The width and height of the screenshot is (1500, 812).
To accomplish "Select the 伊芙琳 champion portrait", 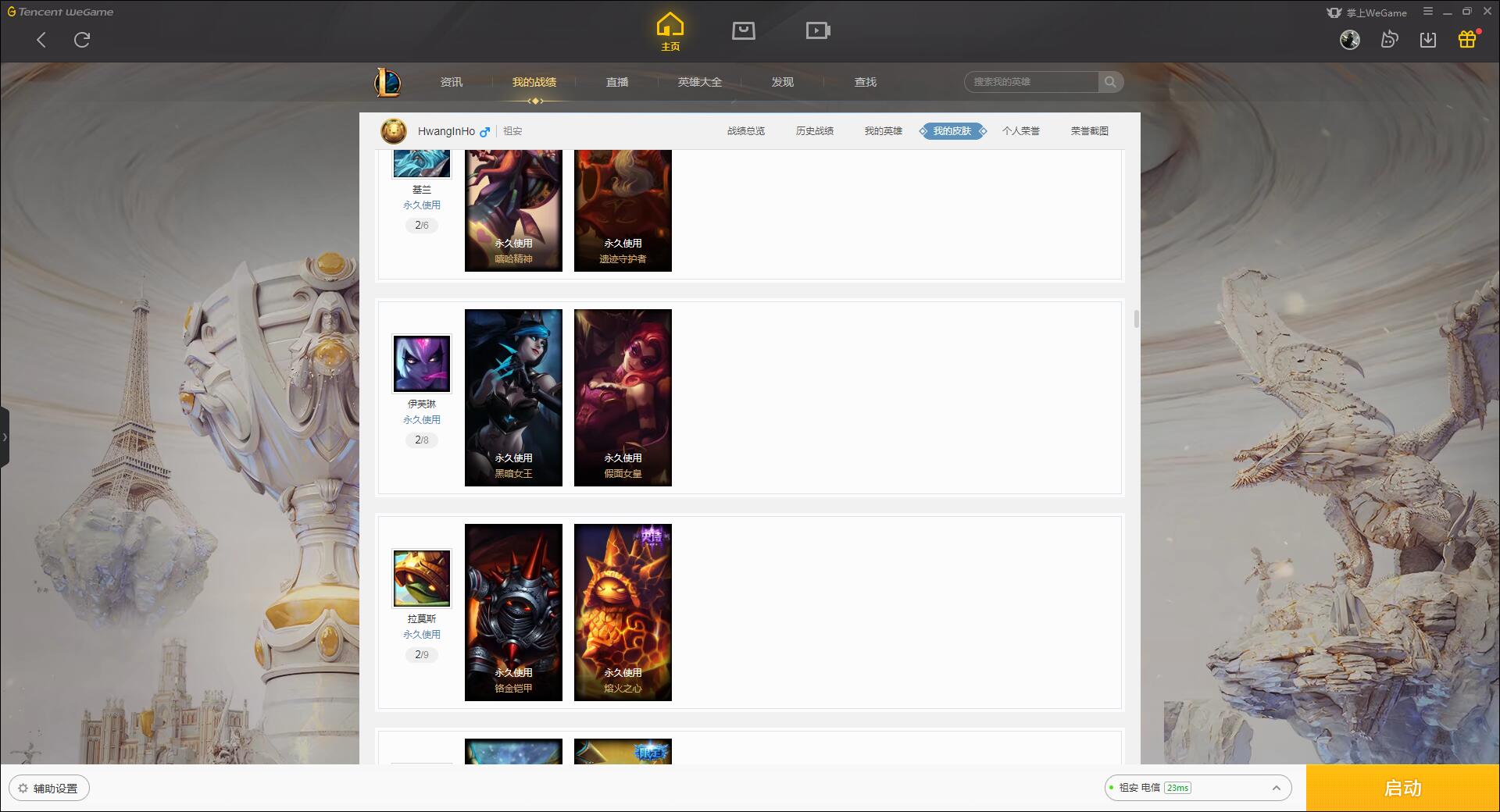I will click(x=422, y=364).
